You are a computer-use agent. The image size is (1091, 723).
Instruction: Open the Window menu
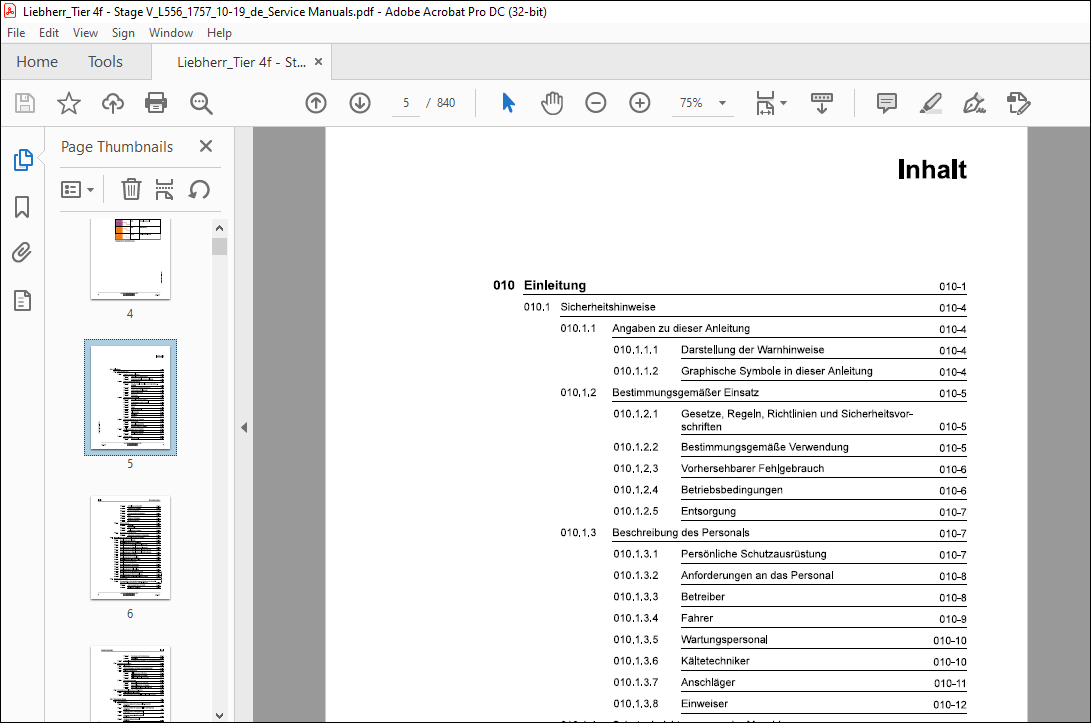click(x=170, y=33)
